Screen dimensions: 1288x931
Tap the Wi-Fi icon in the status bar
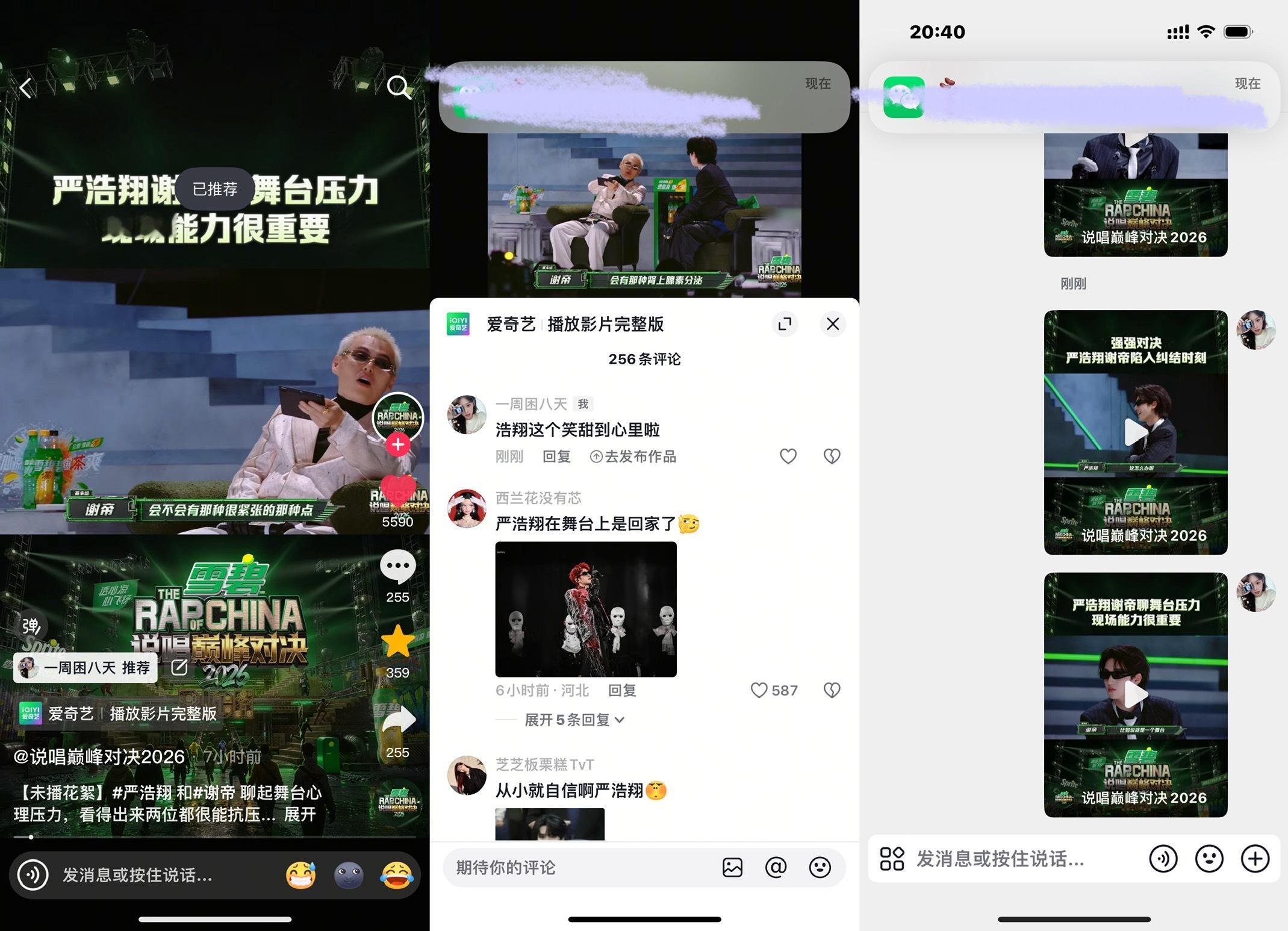click(1206, 32)
